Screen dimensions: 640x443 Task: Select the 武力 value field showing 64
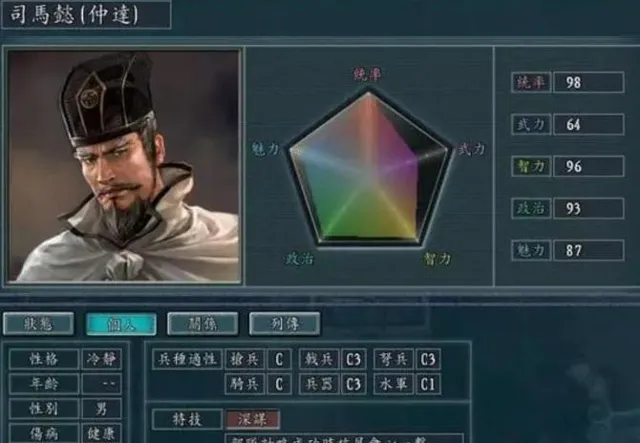589,125
